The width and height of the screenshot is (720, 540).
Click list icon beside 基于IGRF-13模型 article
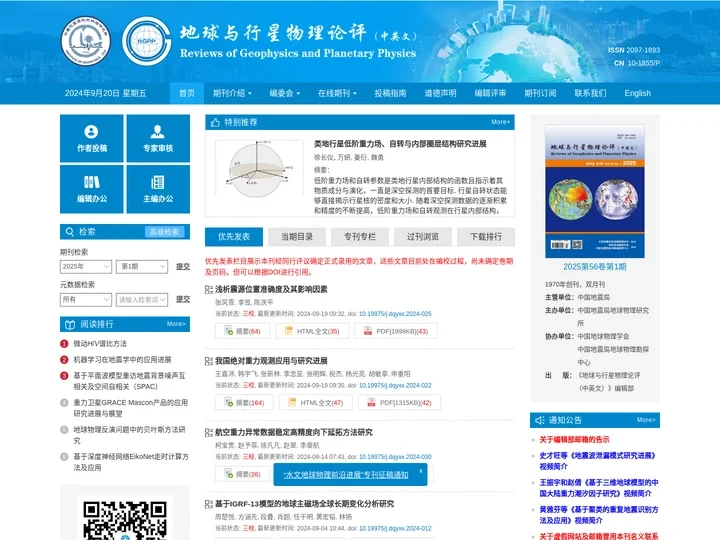click(209, 504)
